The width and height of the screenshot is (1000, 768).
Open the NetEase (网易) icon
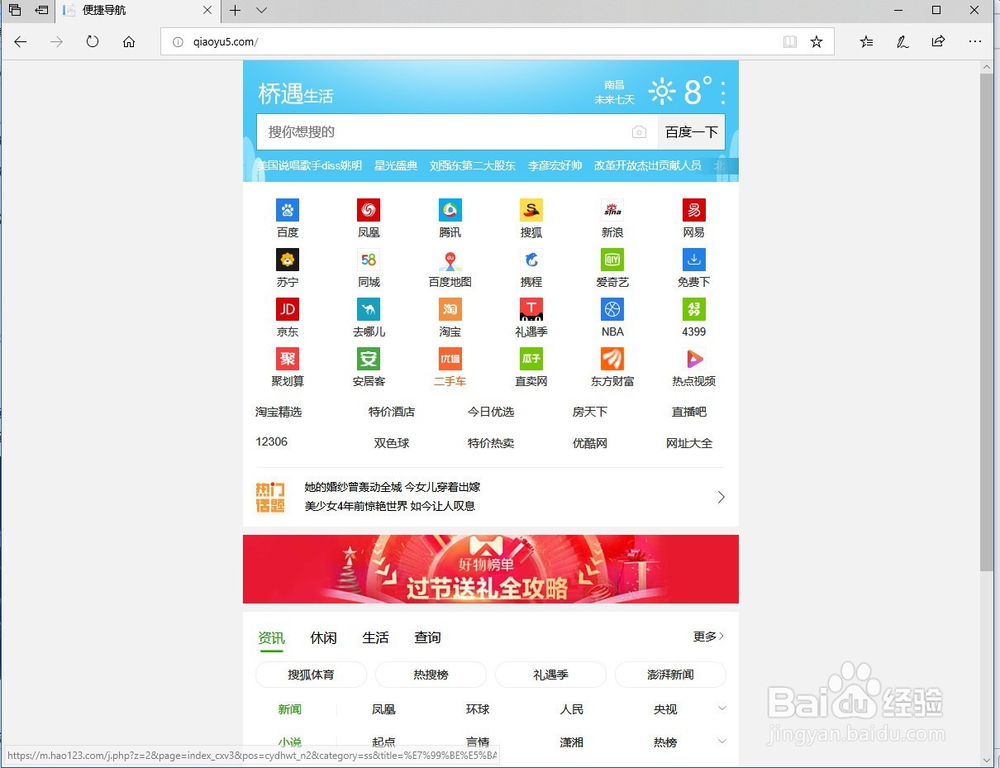point(694,210)
